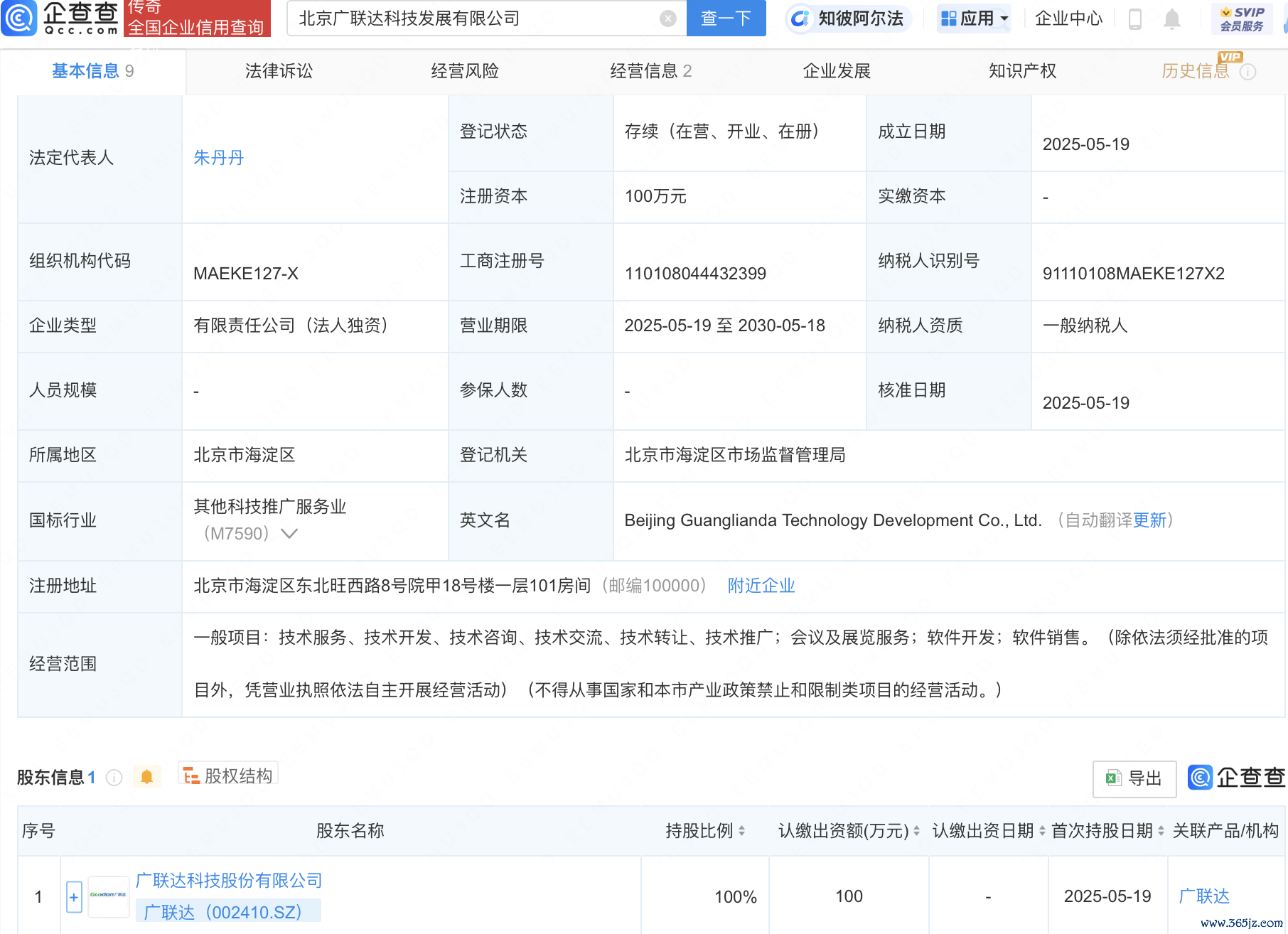Image resolution: width=1288 pixels, height=934 pixels.
Task: Open the mobile phone app icon
Action: 1135,18
